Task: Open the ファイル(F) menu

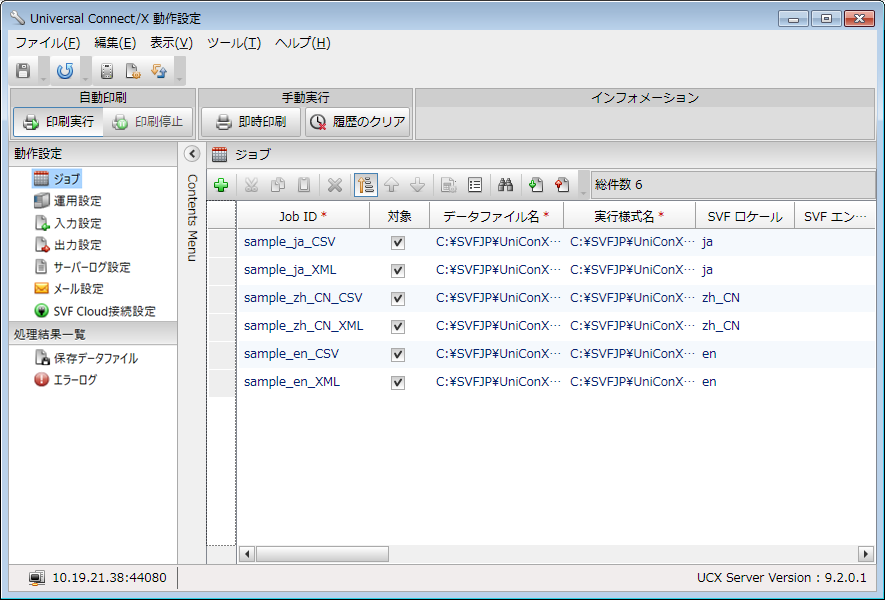Action: tap(47, 43)
